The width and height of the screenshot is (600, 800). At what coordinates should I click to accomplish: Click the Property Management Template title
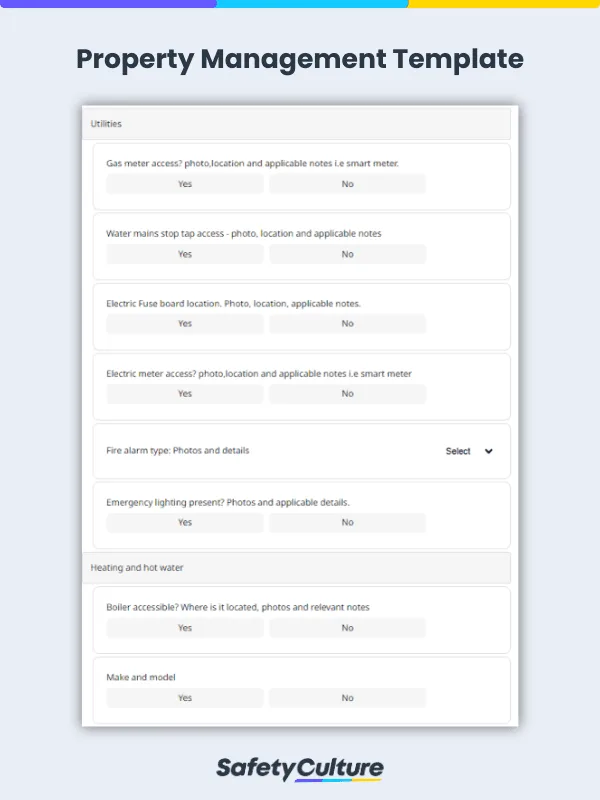[300, 59]
